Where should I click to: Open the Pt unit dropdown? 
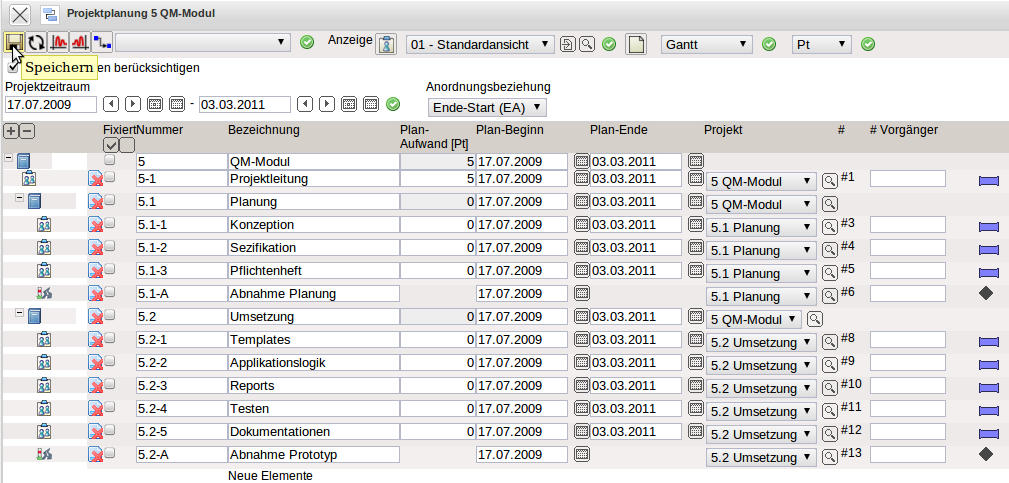point(821,44)
